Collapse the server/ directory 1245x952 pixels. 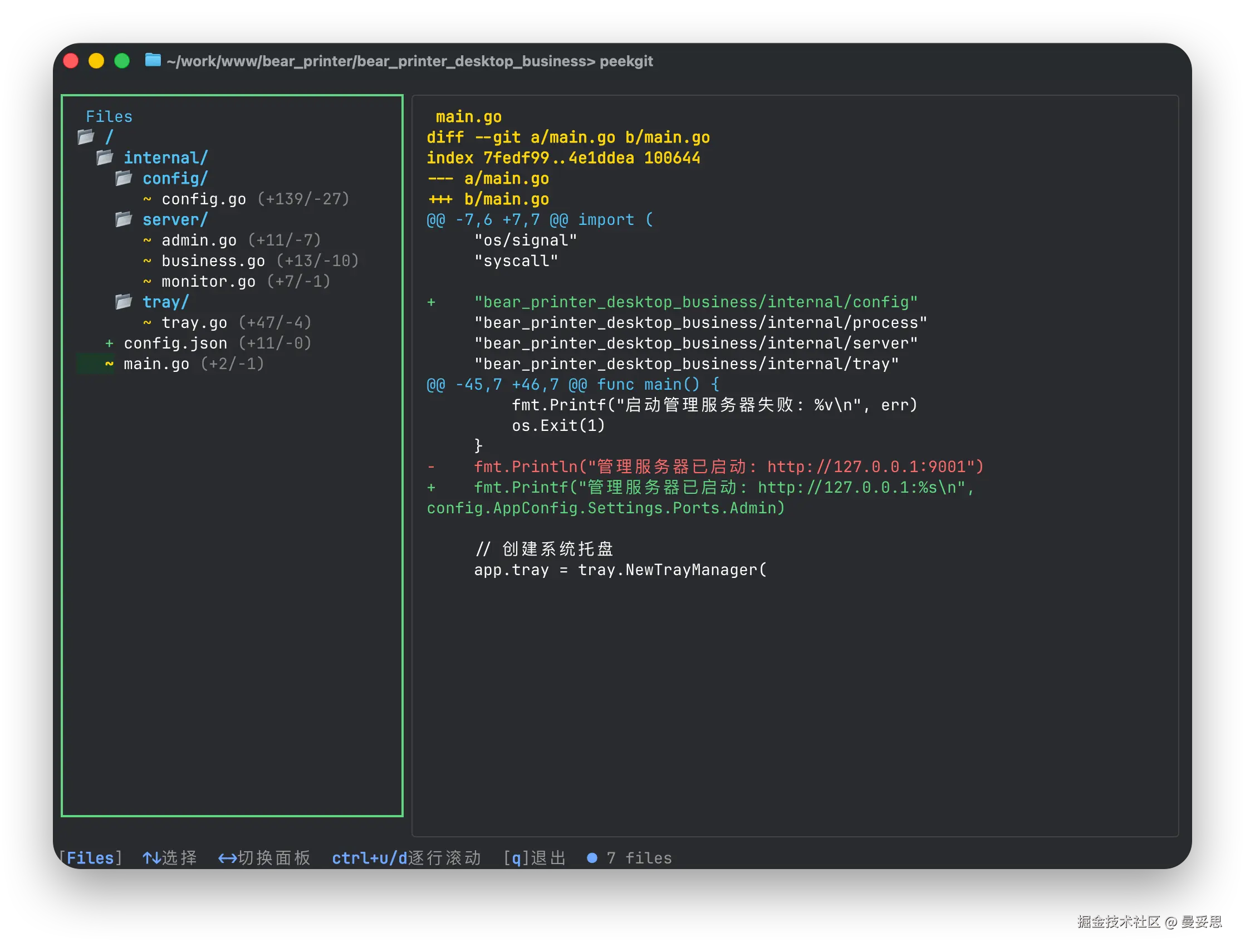pyautogui.click(x=174, y=219)
